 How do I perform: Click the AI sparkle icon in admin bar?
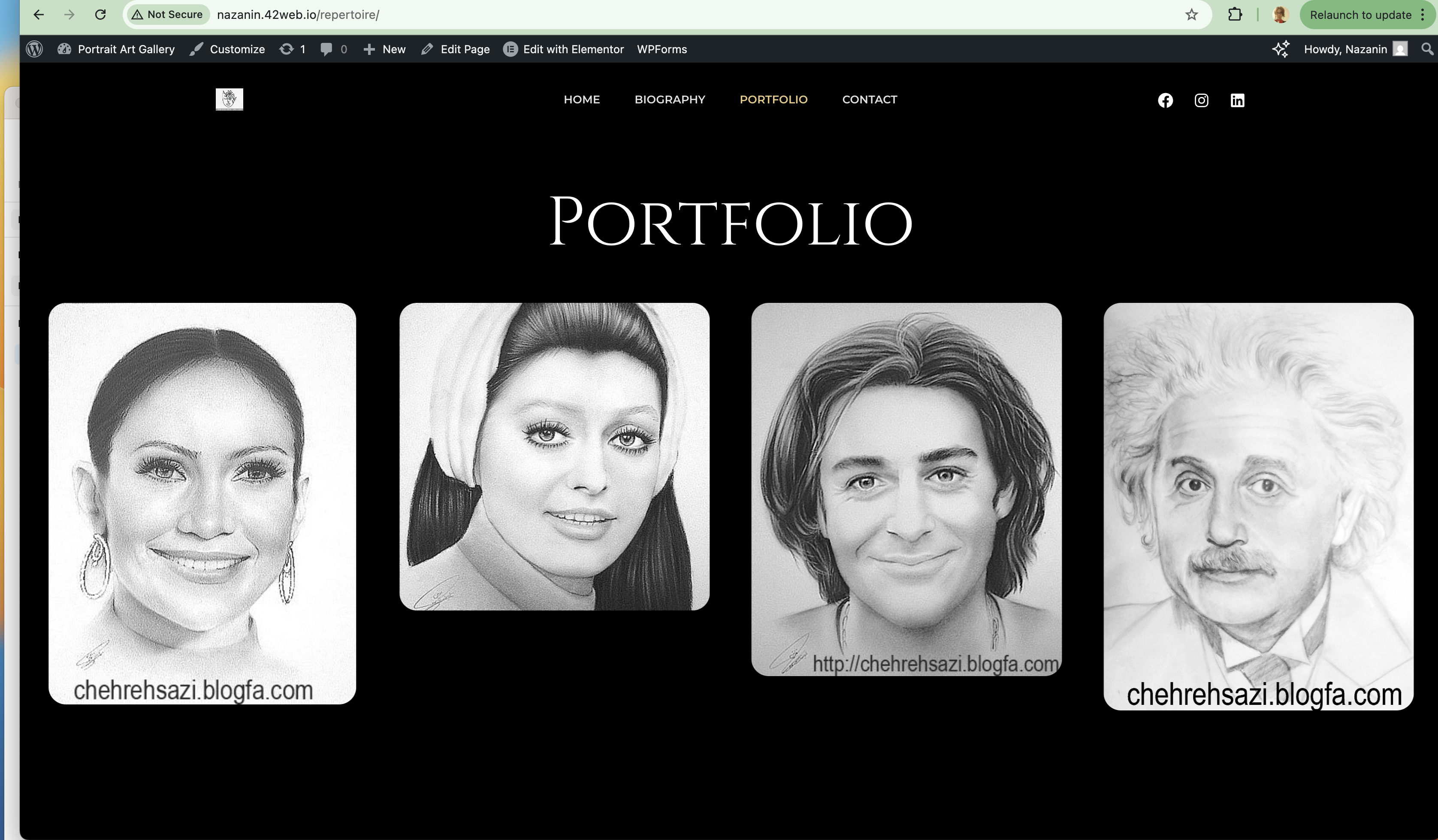click(1281, 49)
